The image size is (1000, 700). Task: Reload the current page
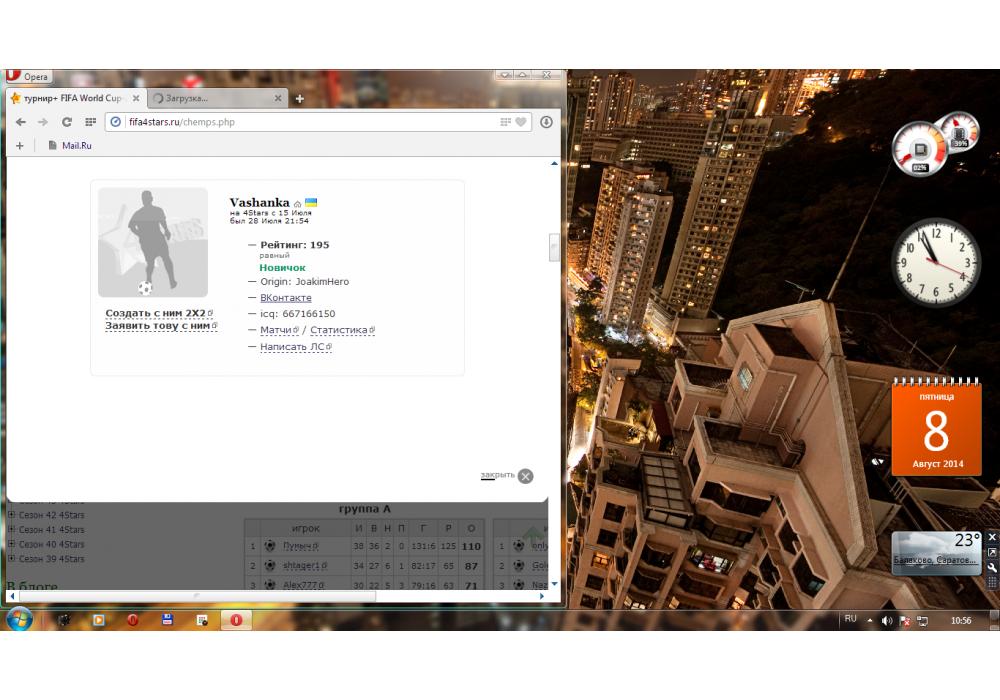(67, 122)
